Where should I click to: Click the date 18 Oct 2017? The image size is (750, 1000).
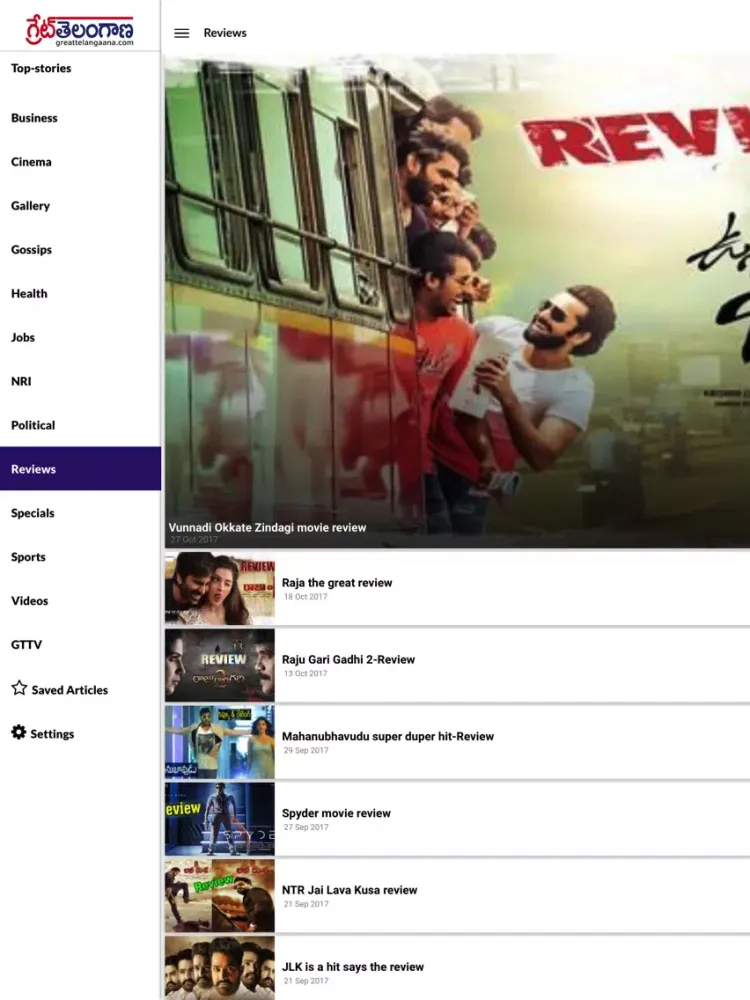pos(305,597)
